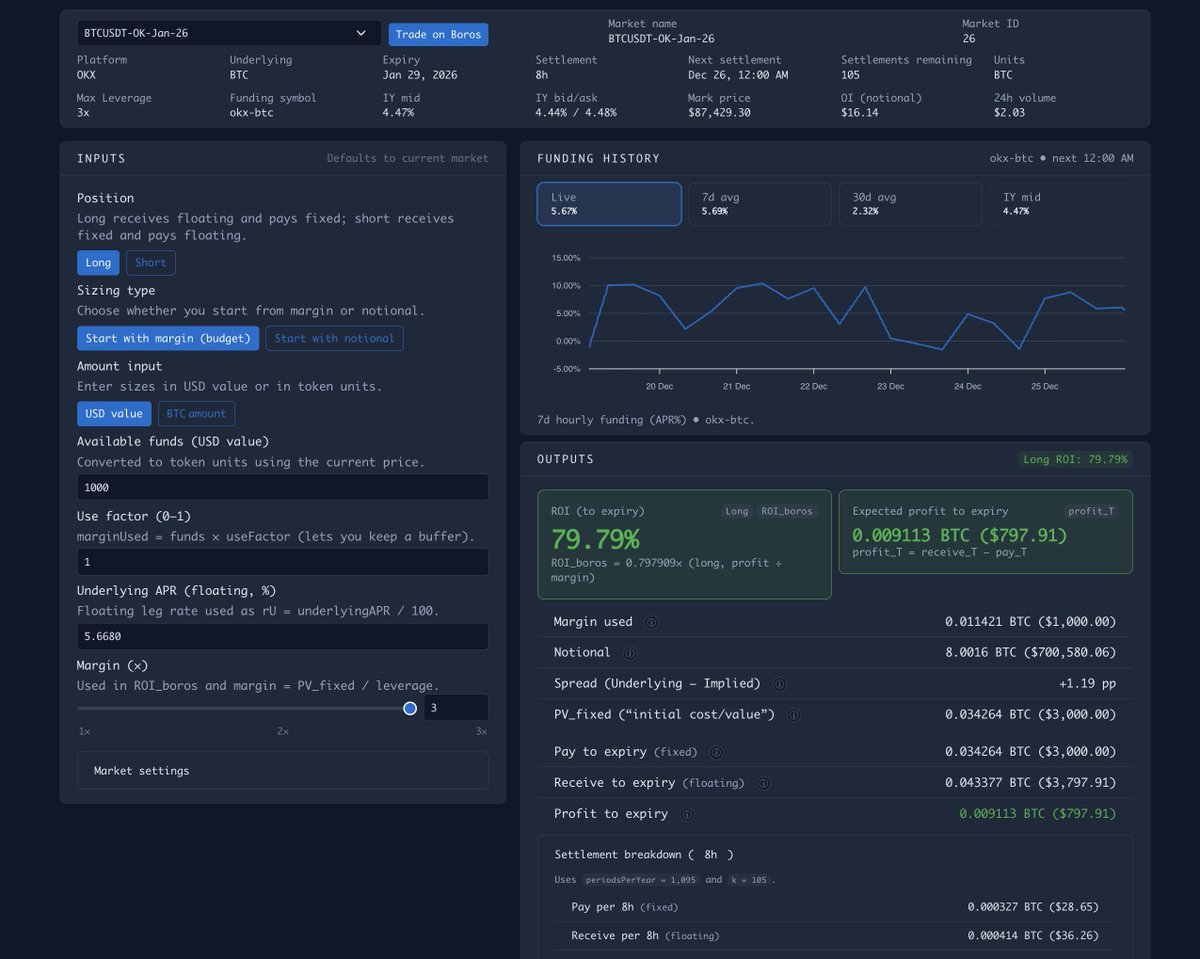
Task: Click the Receive per 8h value $36.26
Action: [1033, 936]
